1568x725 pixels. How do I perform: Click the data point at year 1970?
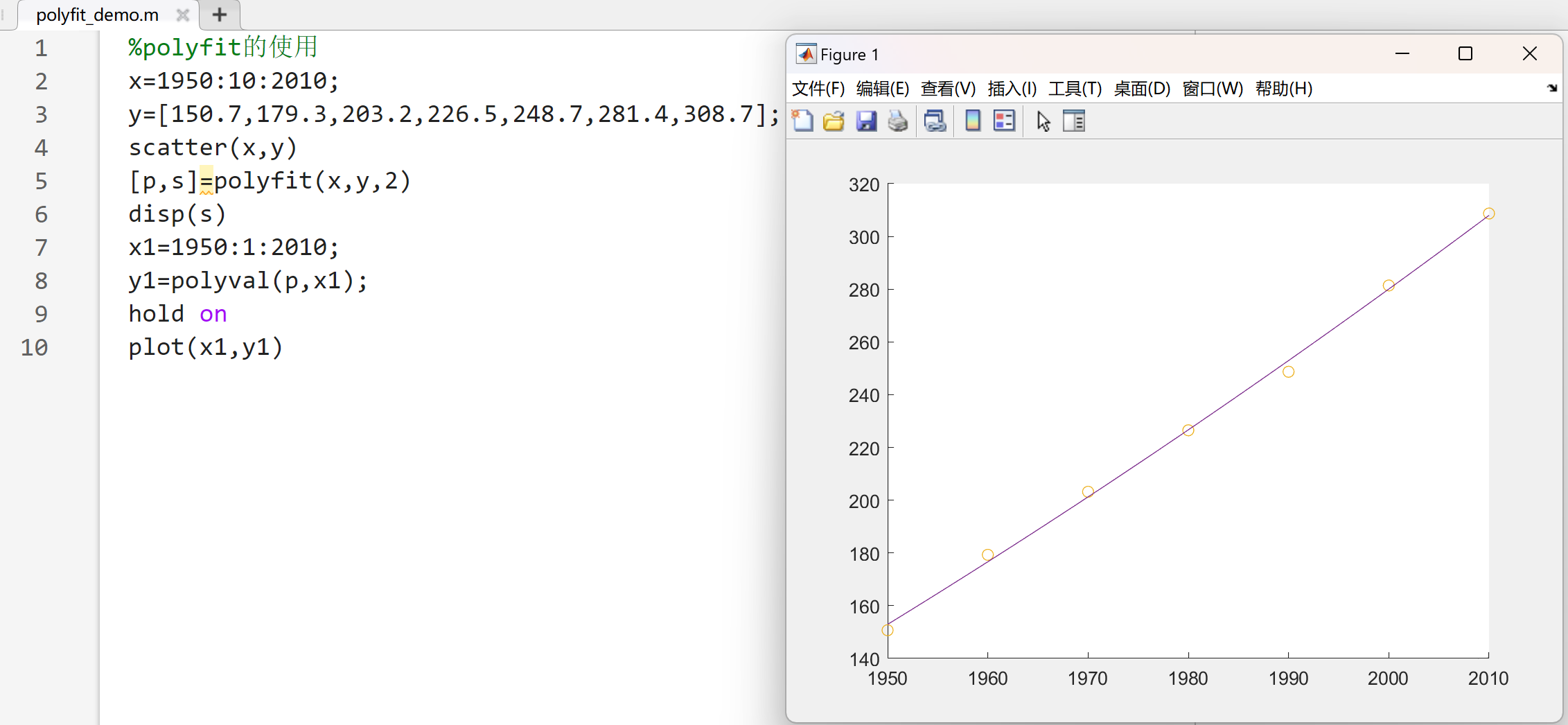(1088, 491)
